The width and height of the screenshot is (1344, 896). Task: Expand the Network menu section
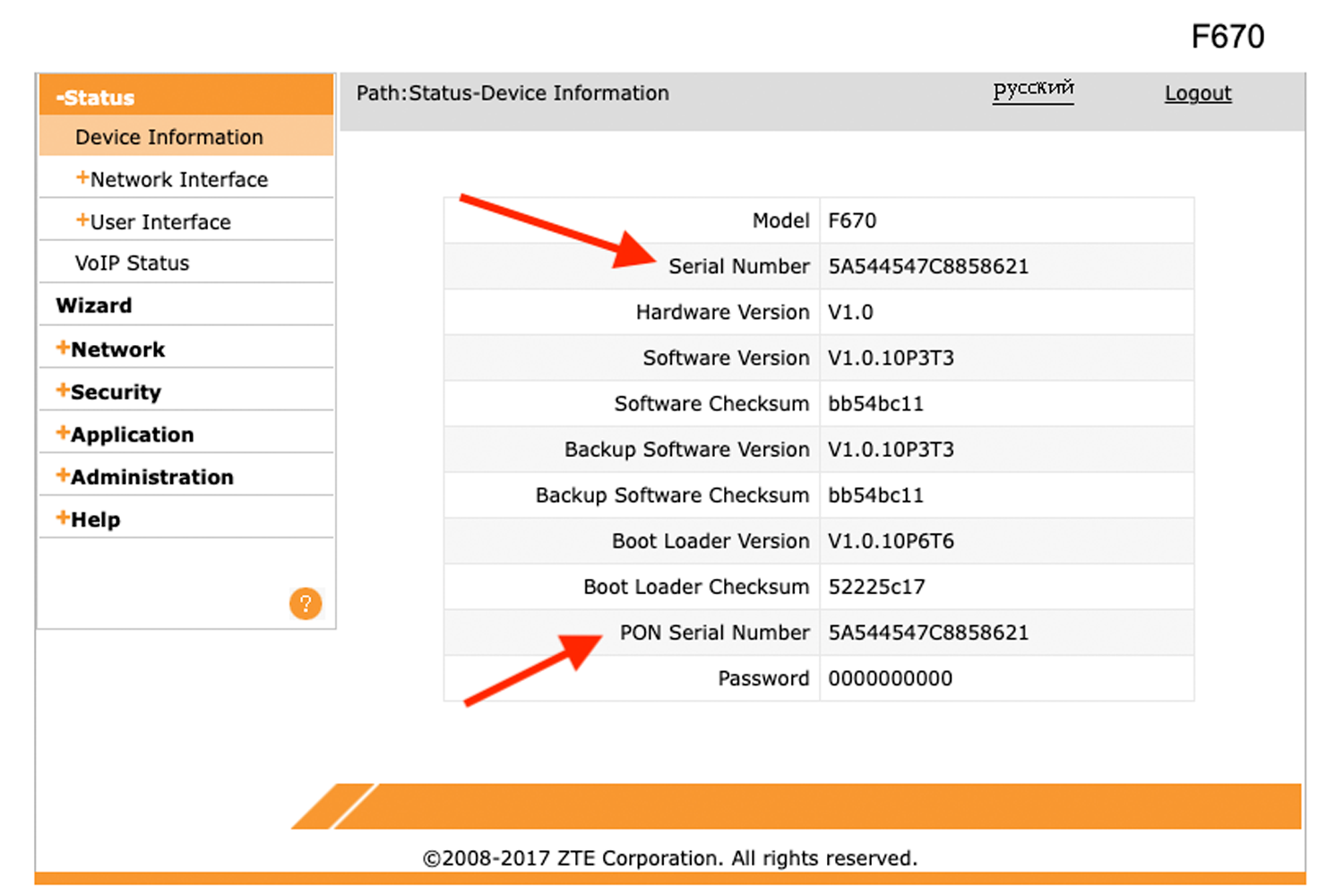(110, 349)
